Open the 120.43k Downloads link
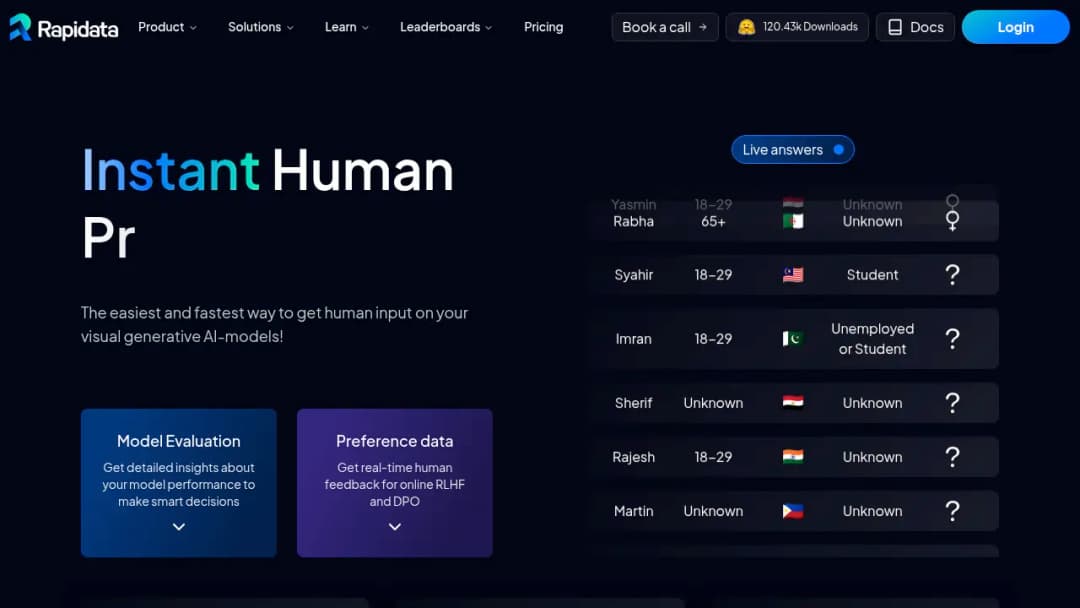The width and height of the screenshot is (1080, 608). click(x=797, y=27)
